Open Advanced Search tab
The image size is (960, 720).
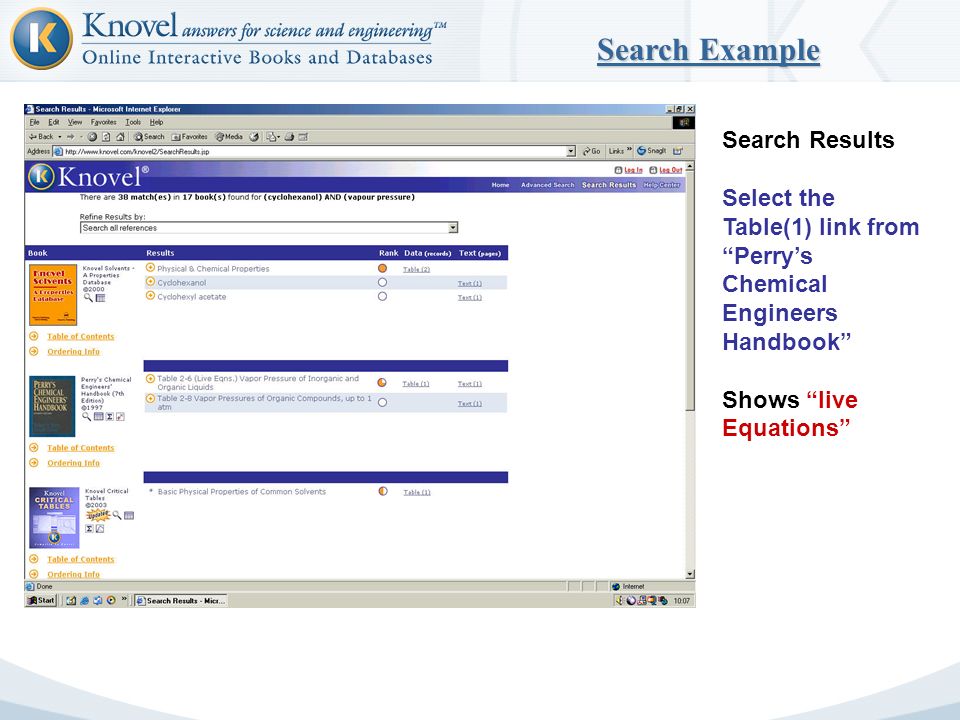pos(547,185)
